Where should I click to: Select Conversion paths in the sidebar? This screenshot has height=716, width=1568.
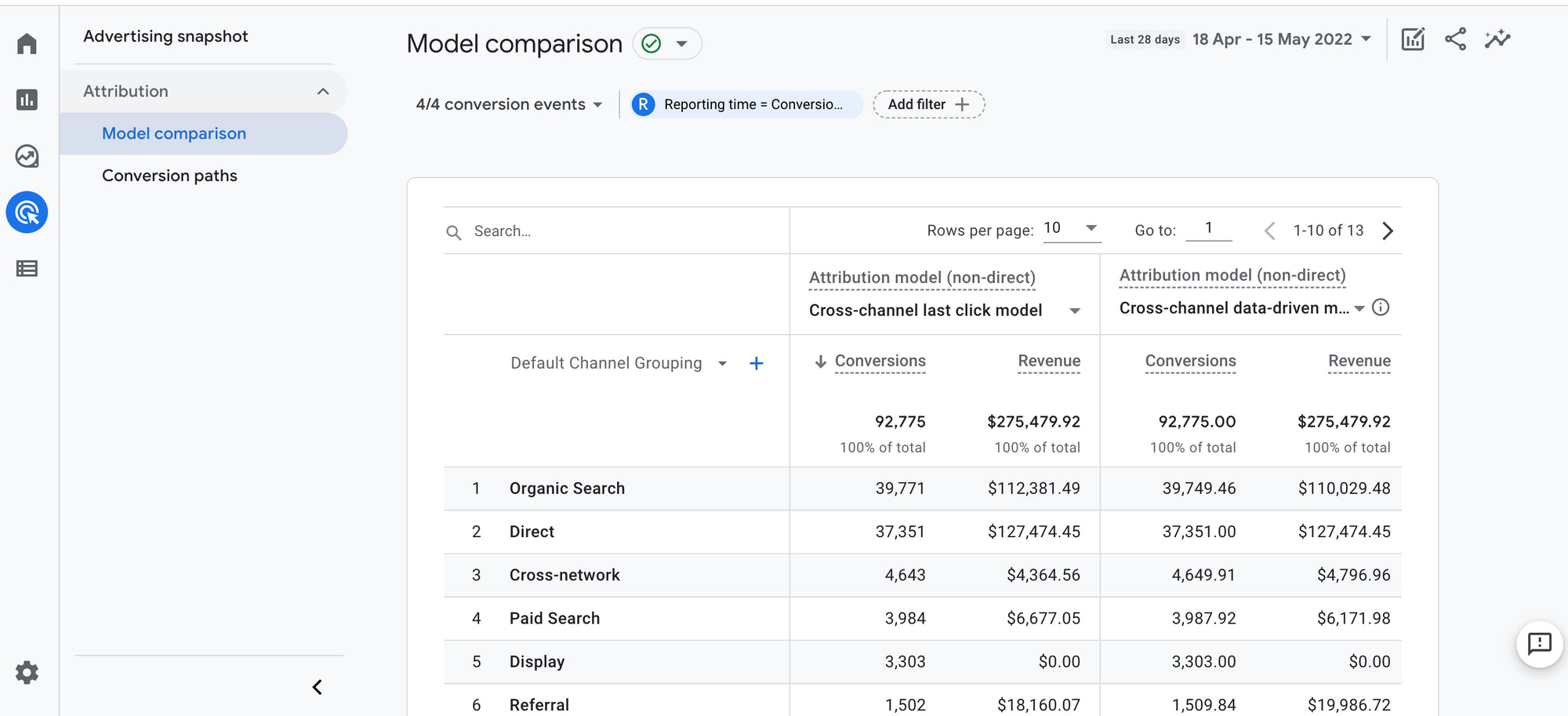pos(169,176)
